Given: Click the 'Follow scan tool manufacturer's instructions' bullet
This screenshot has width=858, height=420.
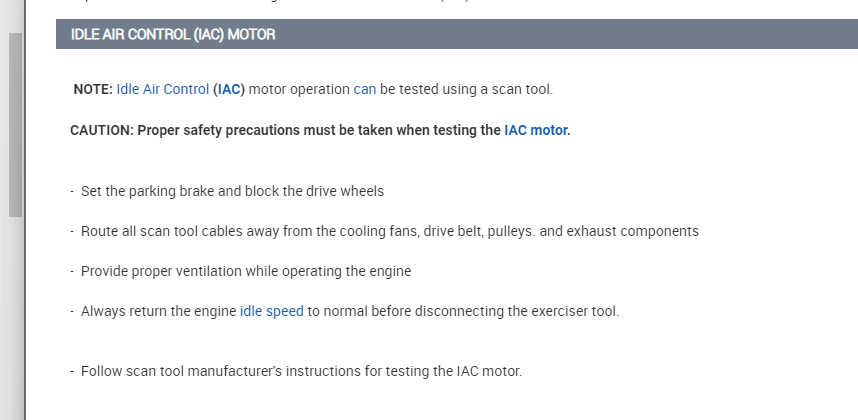Looking at the screenshot, I should coord(300,371).
